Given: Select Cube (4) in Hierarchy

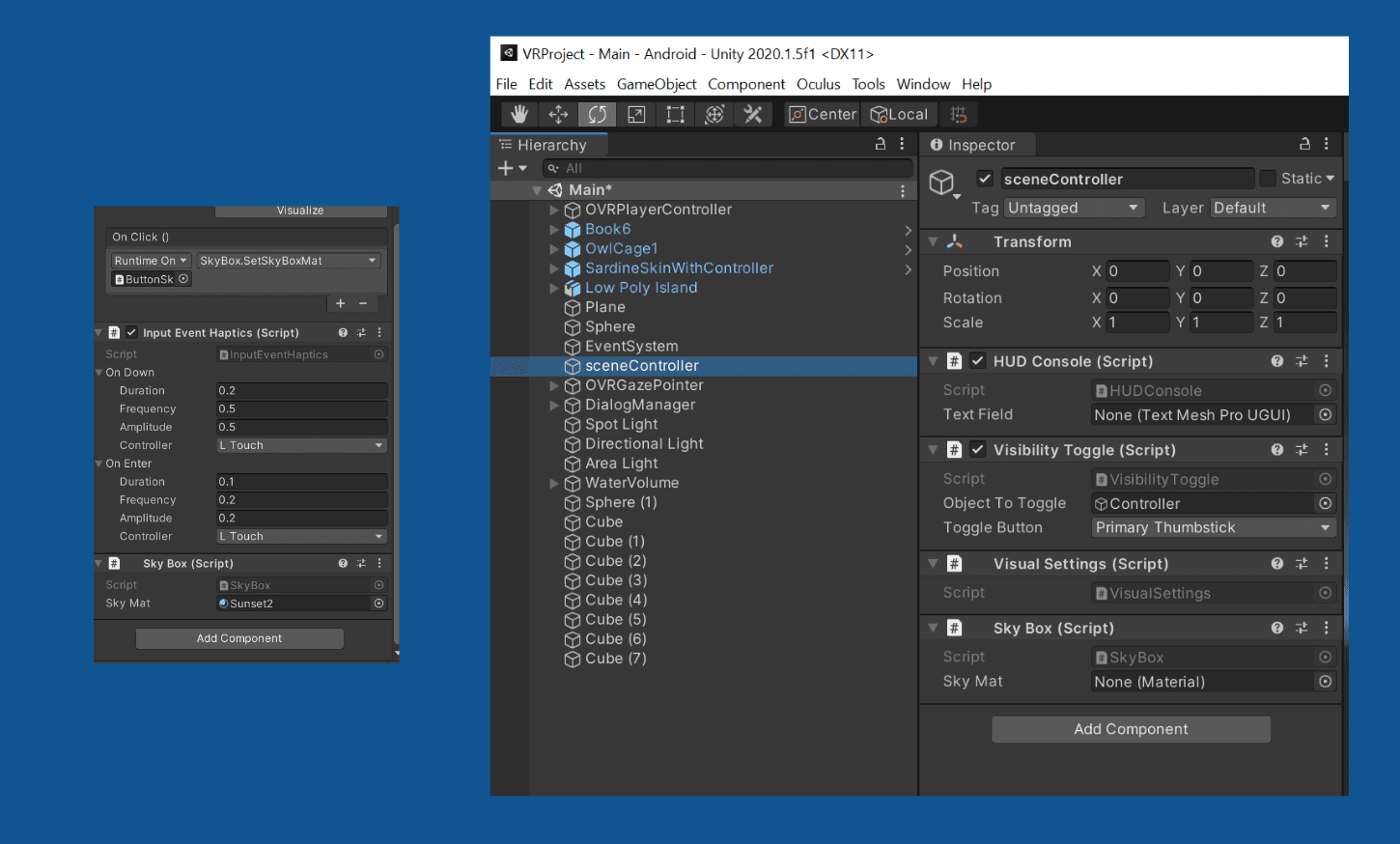Looking at the screenshot, I should (616, 600).
